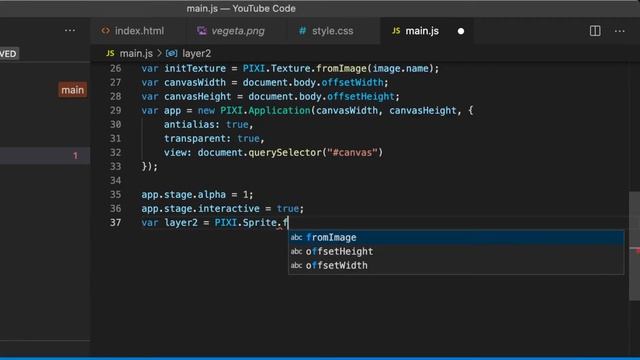640x360 pixels.
Task: Click the JS icon on main.js tab
Action: [x=396, y=31]
